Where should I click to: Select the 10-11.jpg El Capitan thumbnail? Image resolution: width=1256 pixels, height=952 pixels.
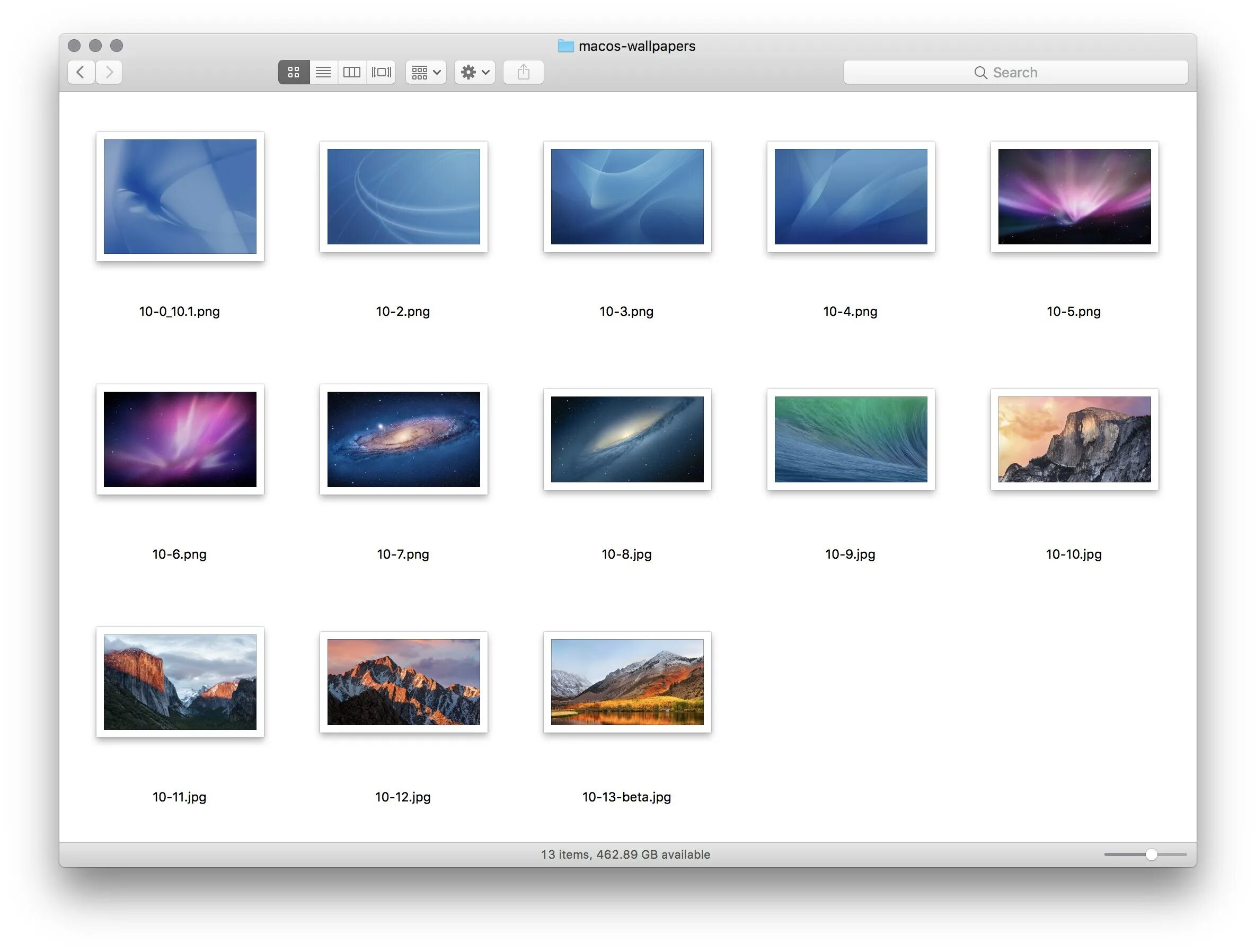180,682
